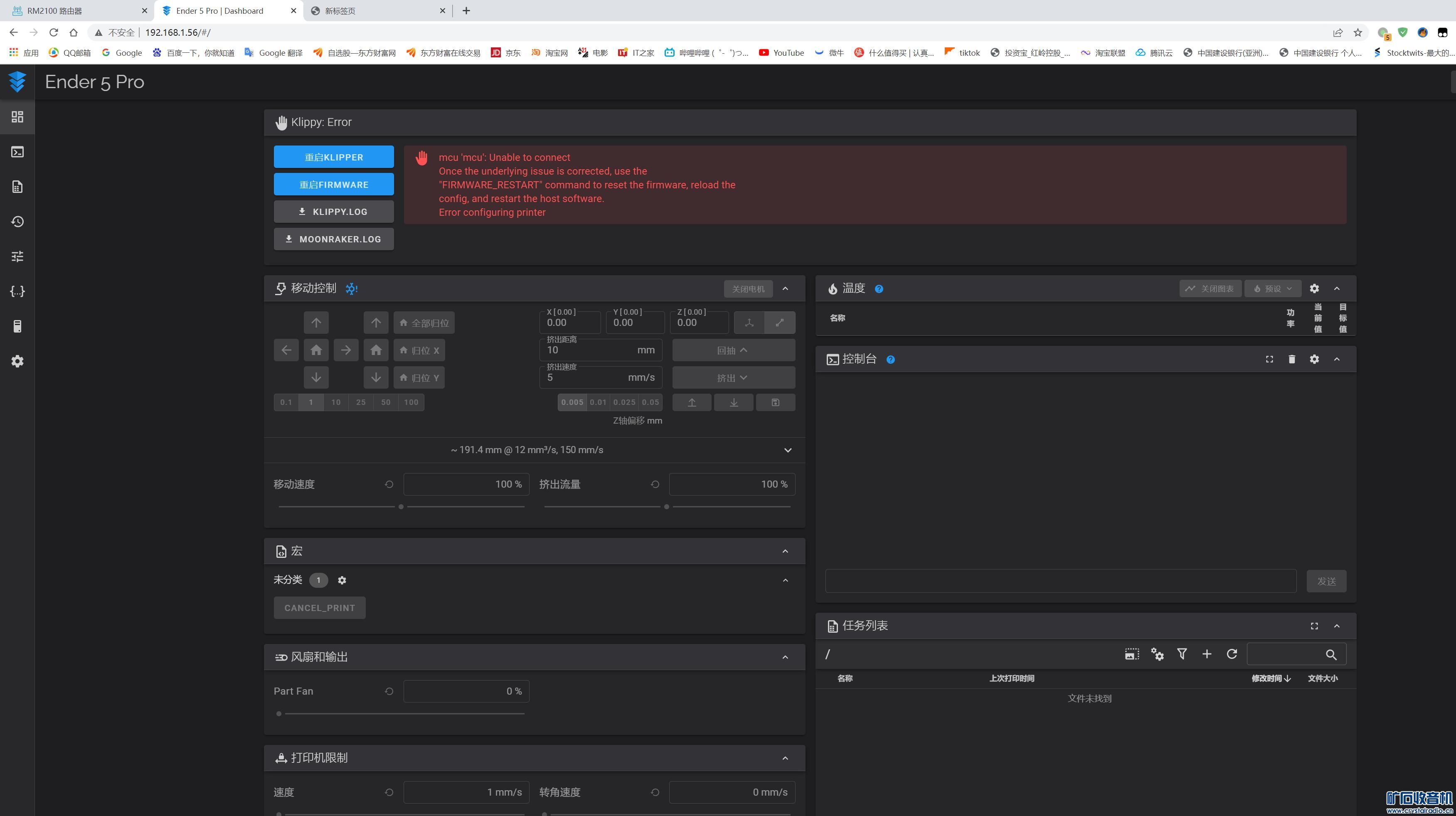
Task: Click home Z house icon
Action: click(x=376, y=350)
